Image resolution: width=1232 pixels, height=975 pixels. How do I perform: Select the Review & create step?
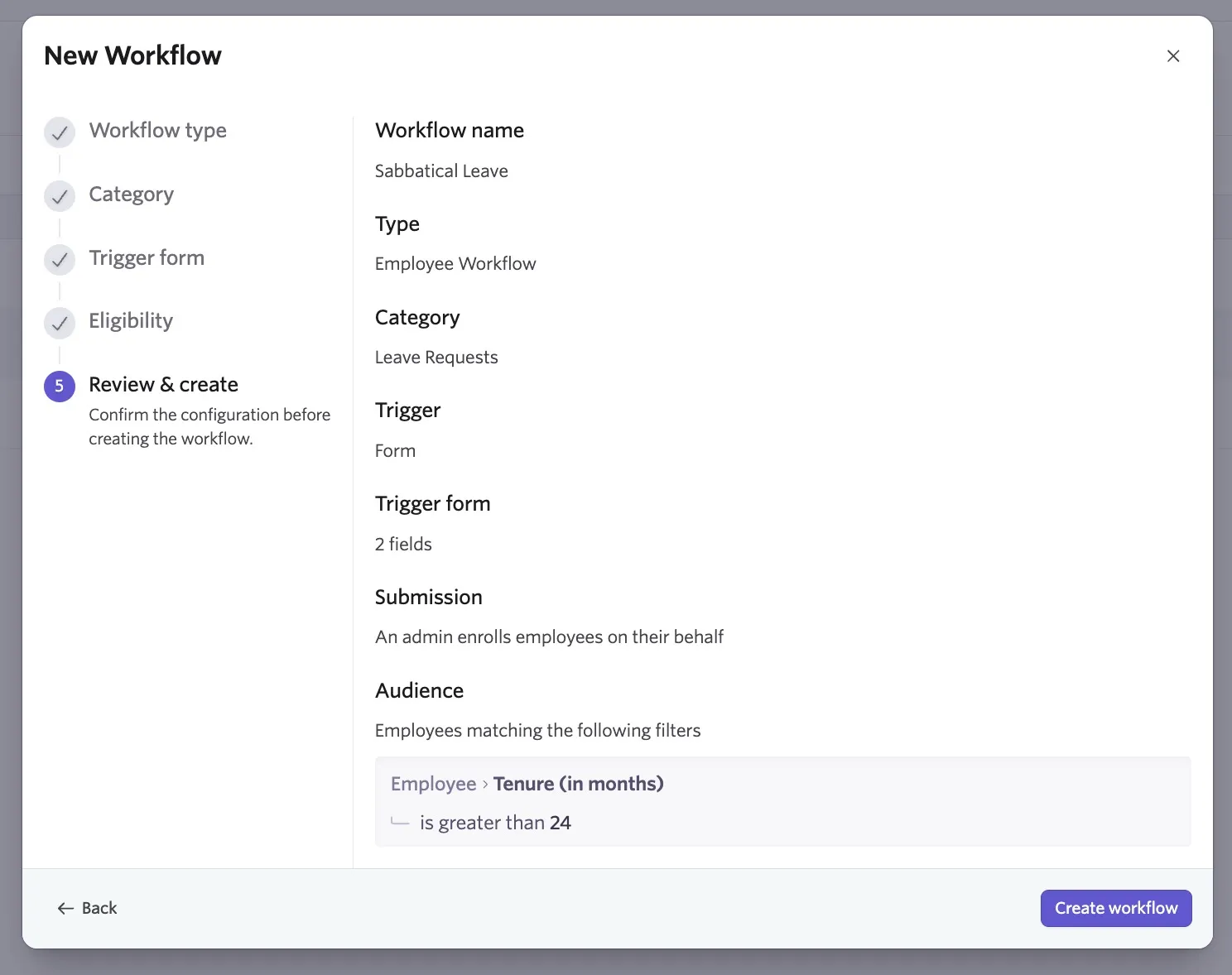pos(163,384)
